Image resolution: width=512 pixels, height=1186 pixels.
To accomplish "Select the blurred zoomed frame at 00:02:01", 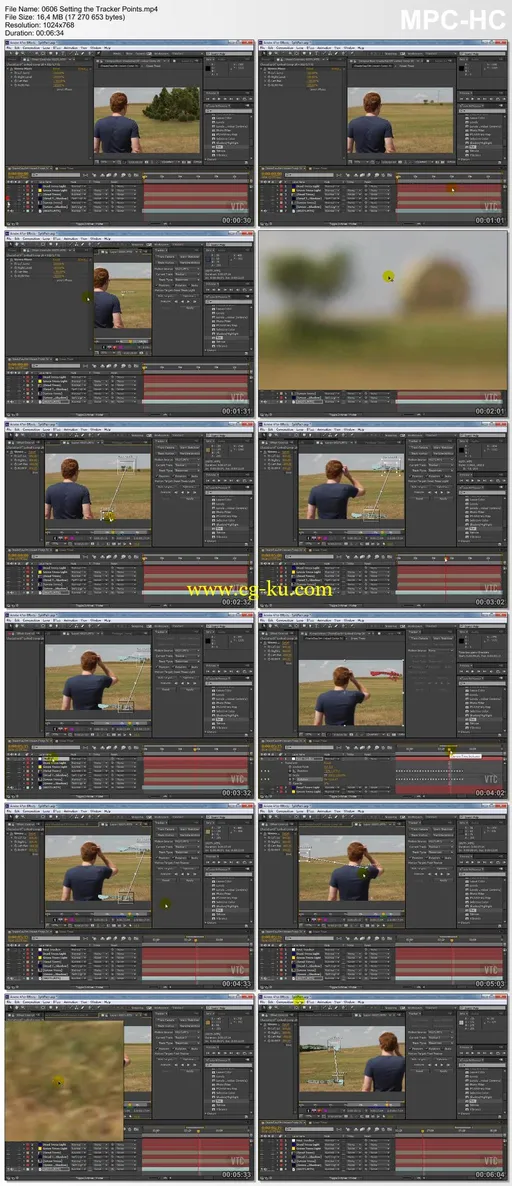I will tap(383, 324).
